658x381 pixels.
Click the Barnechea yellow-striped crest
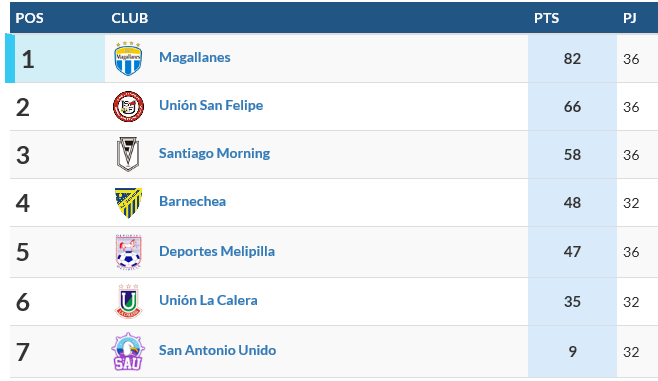[128, 203]
